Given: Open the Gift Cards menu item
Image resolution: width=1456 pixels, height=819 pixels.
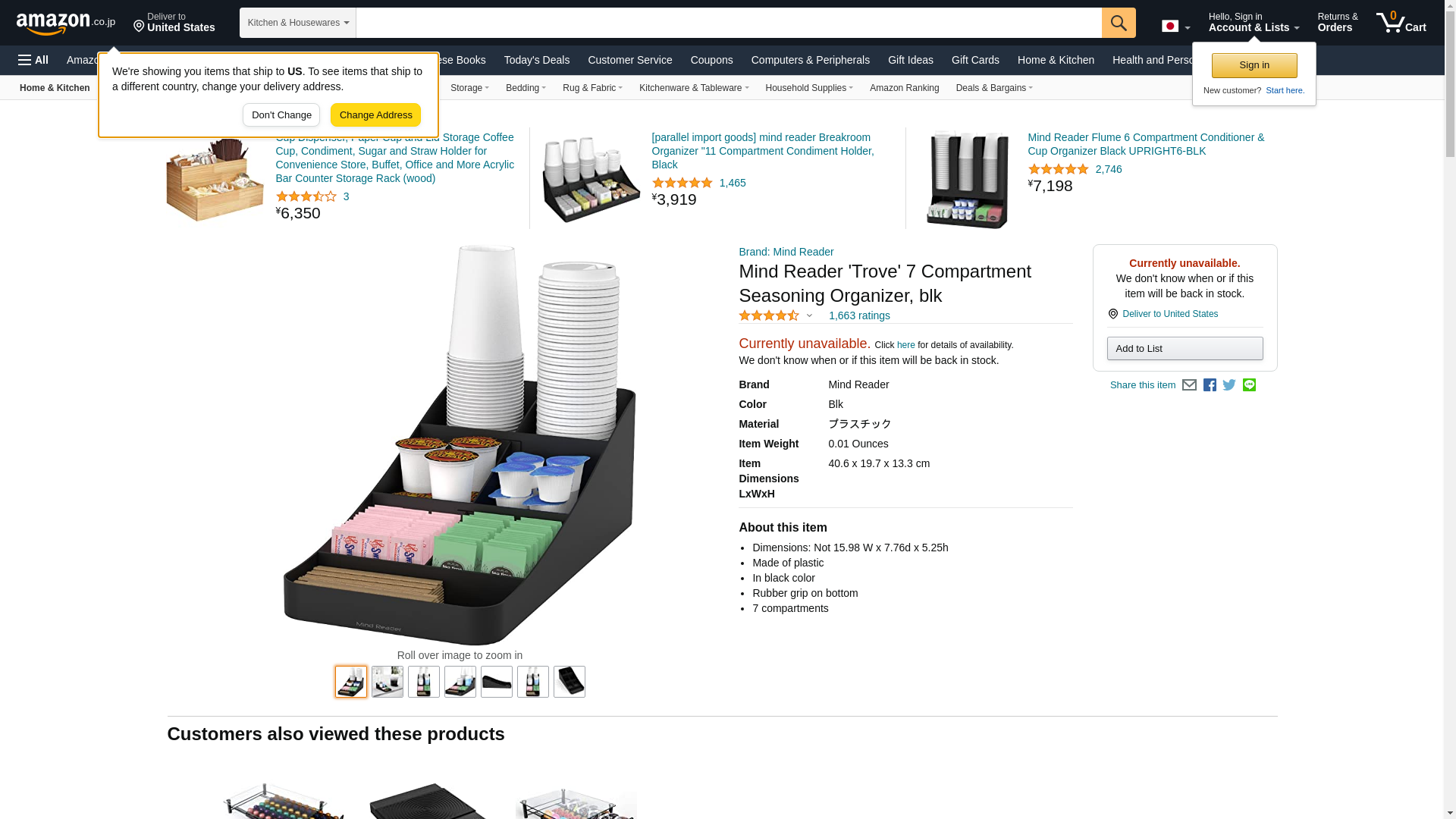Looking at the screenshot, I should point(975,60).
